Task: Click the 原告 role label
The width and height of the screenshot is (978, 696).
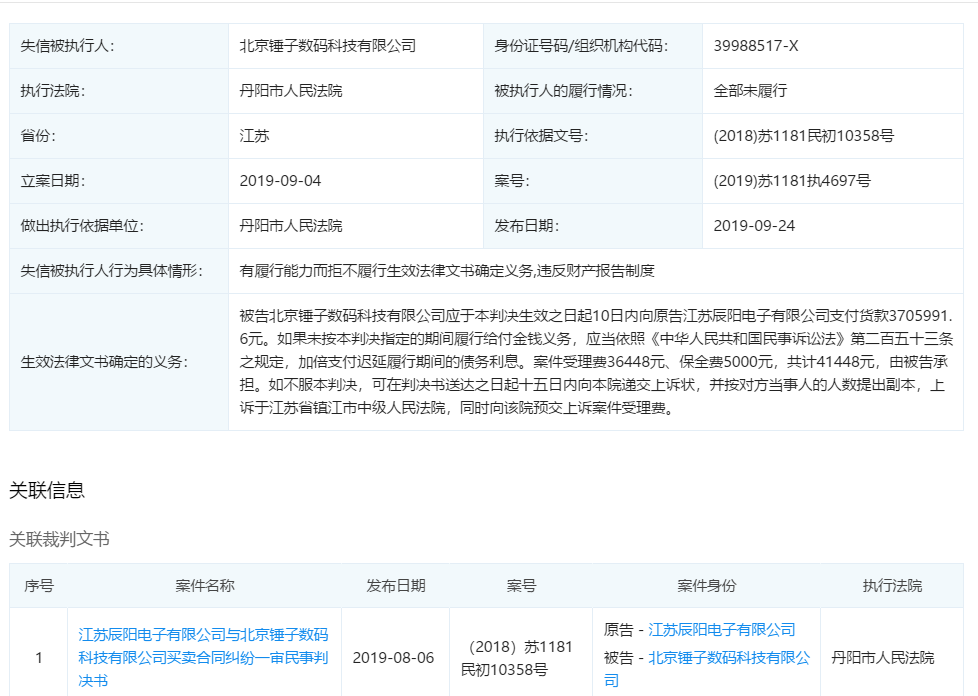Action: point(618,630)
